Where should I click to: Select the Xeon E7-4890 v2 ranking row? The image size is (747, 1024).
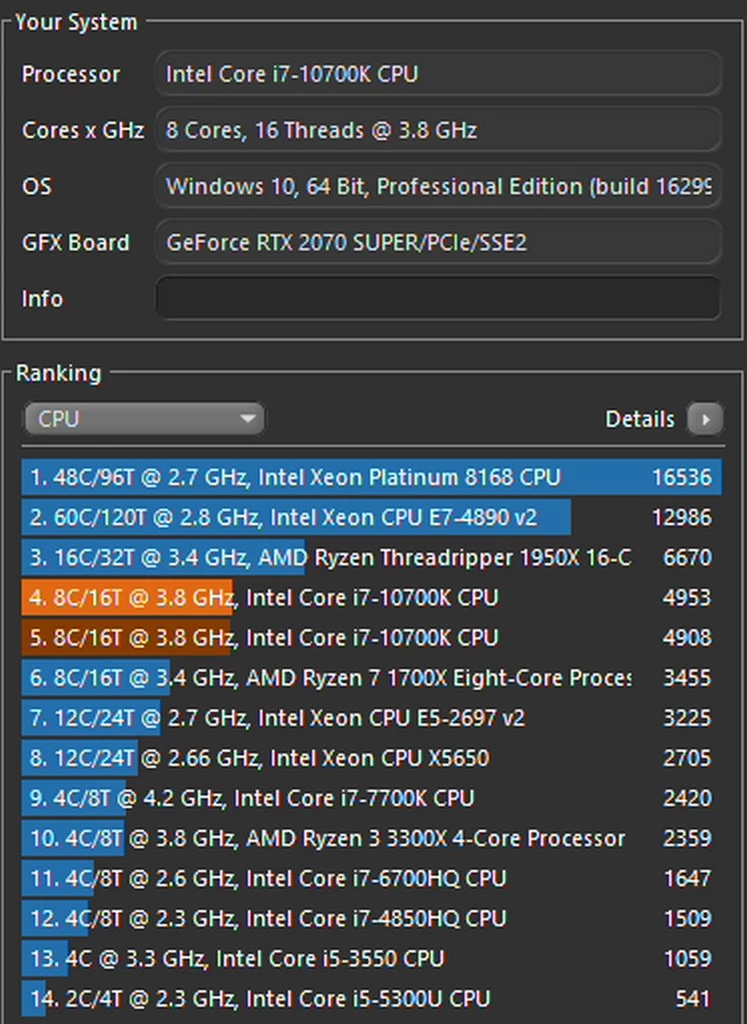click(372, 517)
